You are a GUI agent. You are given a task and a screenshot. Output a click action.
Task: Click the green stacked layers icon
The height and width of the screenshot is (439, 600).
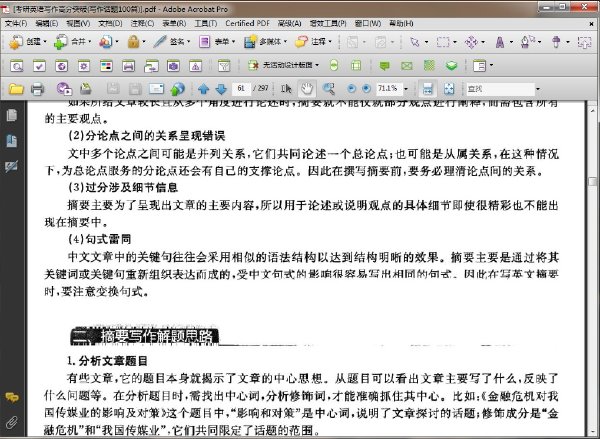pos(452,66)
